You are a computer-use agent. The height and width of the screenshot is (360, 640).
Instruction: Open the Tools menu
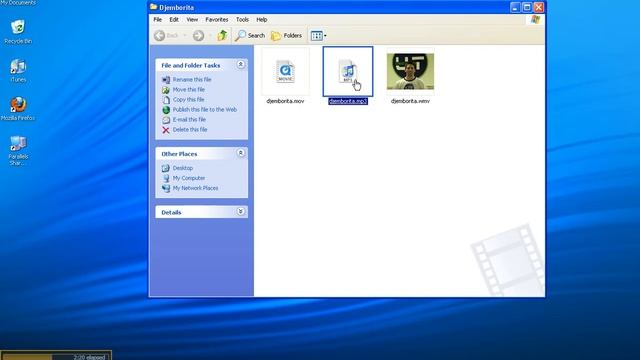pos(242,20)
